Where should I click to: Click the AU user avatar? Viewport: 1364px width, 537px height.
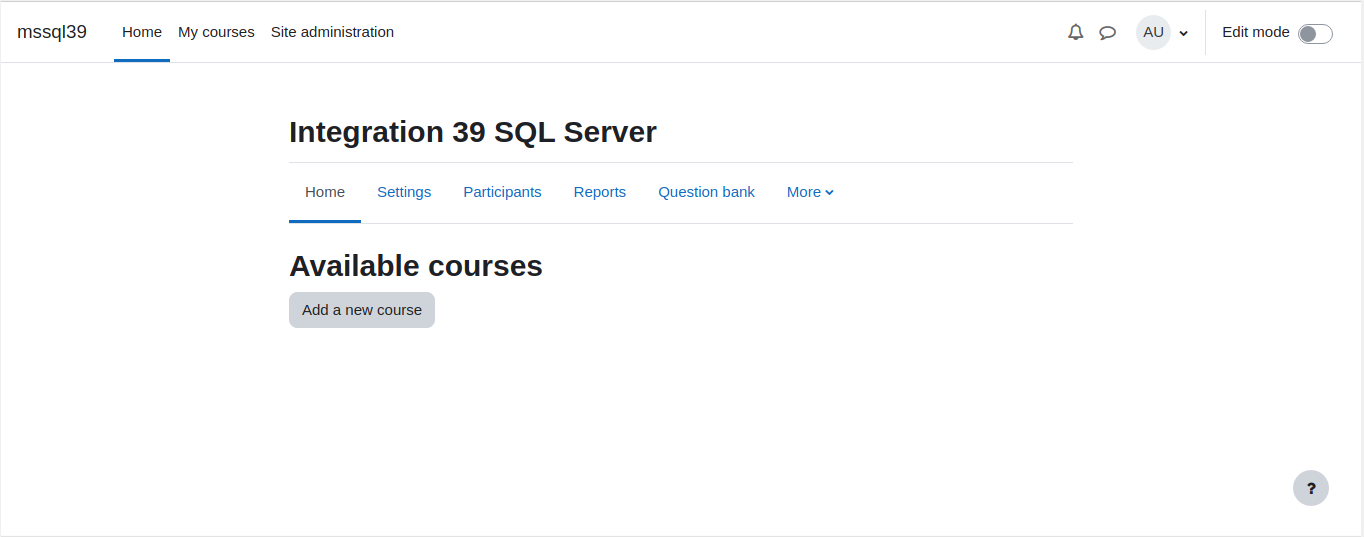pyautogui.click(x=1153, y=32)
